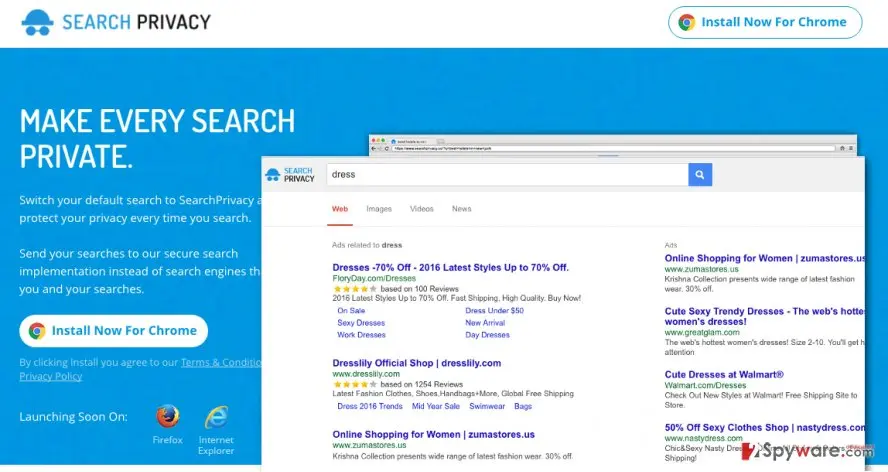The image size is (888, 472).
Task: Open 'Cute Sexy Trendy Dresses' sidebar ad
Action: [765, 316]
